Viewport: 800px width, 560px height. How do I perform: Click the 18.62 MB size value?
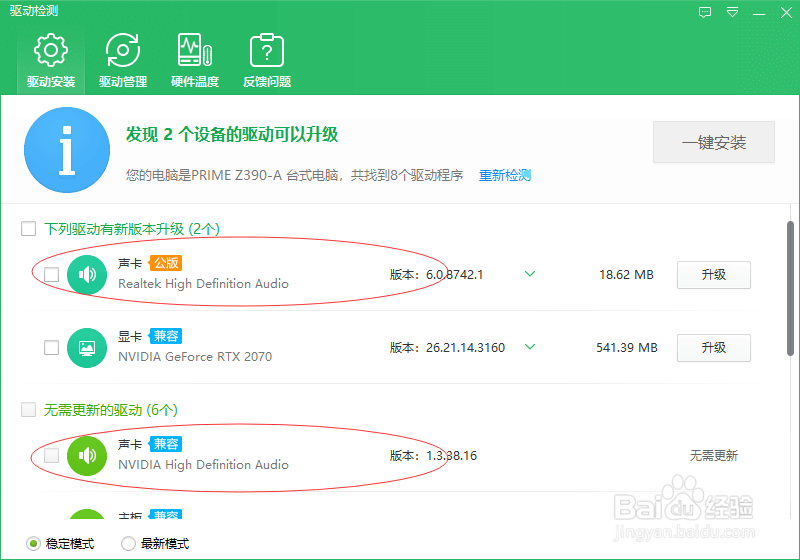(626, 275)
